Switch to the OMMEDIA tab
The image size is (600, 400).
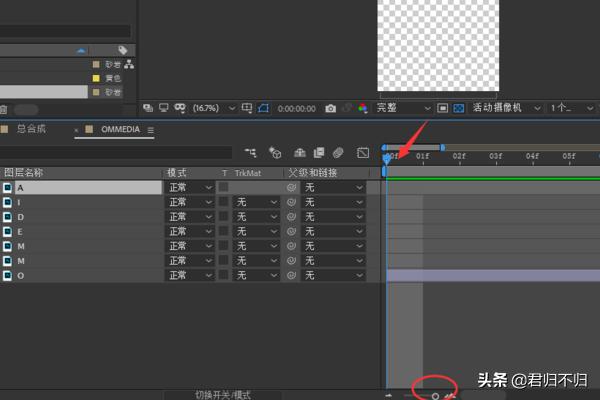click(121, 129)
